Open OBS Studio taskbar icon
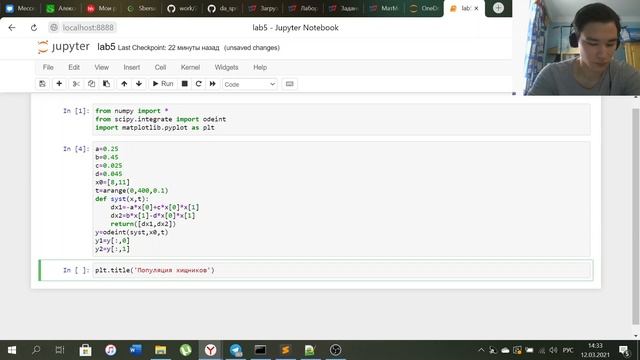The width and height of the screenshot is (640, 360). (335, 350)
